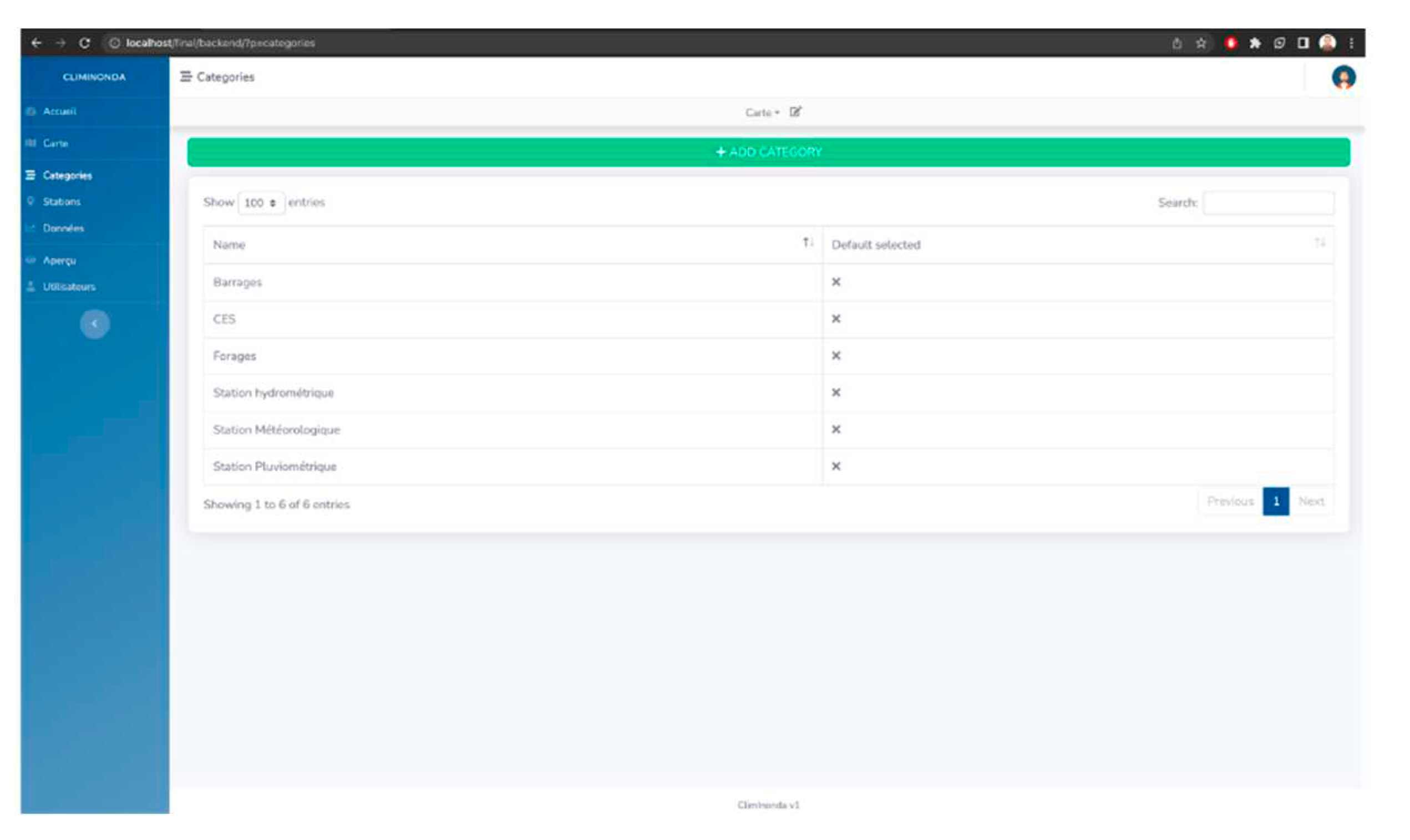Screen dimensions: 1410x840
Task: Click the Climinonda v1 footer text
Action: pos(768,805)
